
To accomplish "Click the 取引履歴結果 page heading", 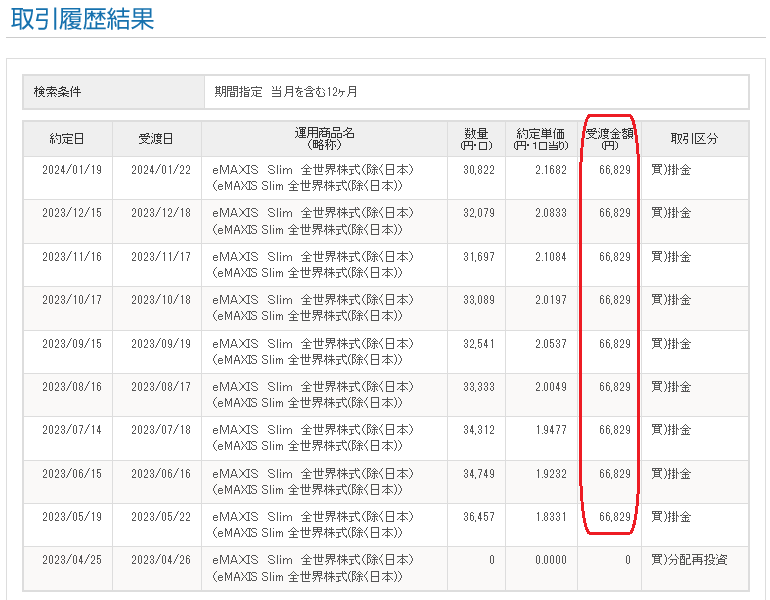I will 82,18.
